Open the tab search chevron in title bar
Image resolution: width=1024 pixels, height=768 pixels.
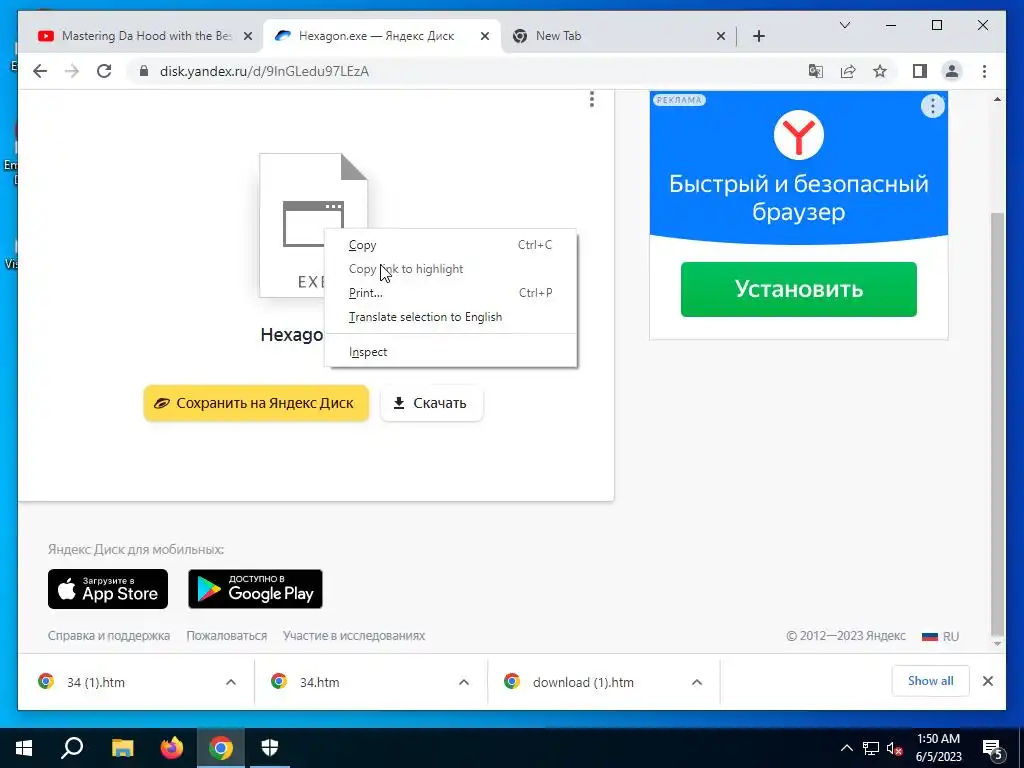(x=844, y=25)
